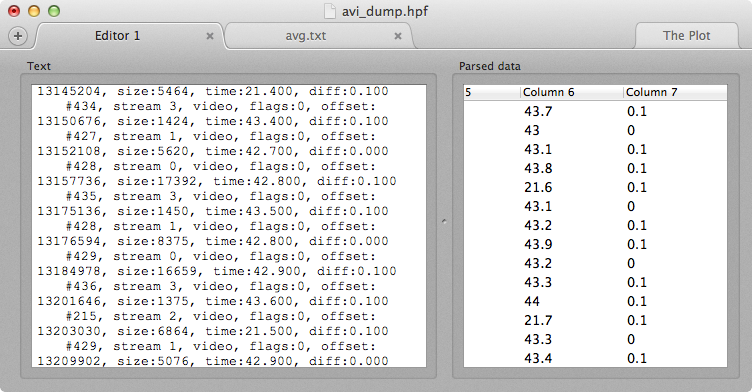Switch to the Editor 1 tab

tap(118, 36)
